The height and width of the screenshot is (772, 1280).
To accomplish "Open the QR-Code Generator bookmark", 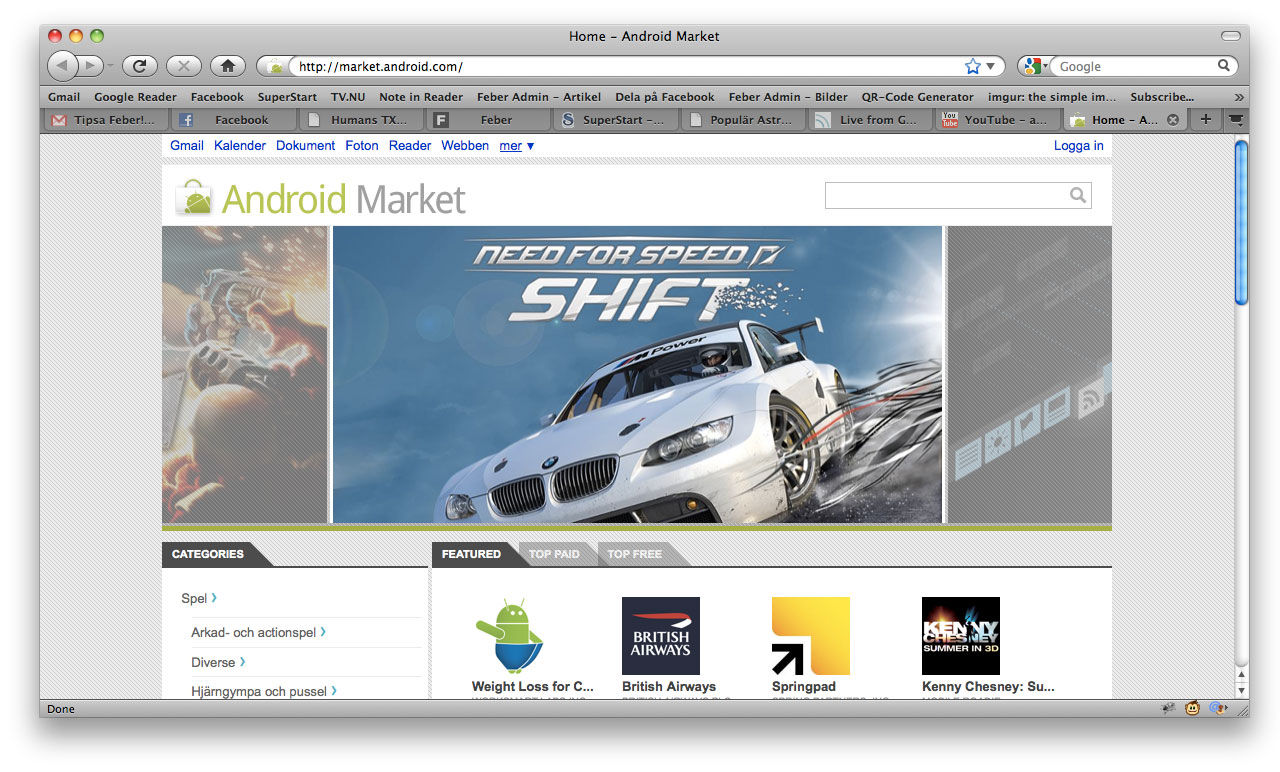I will click(917, 97).
